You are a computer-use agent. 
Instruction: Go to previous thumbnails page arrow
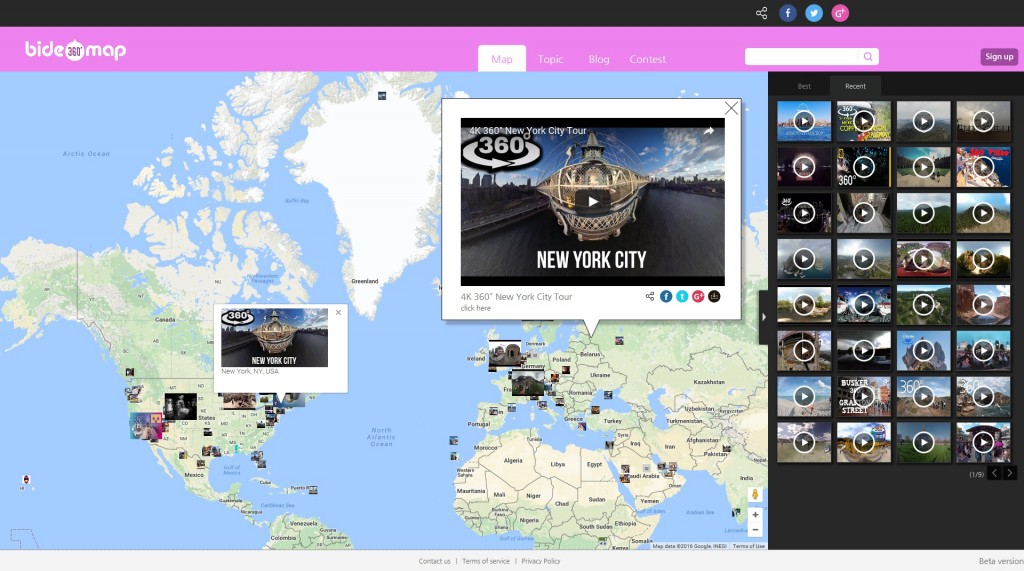point(994,473)
